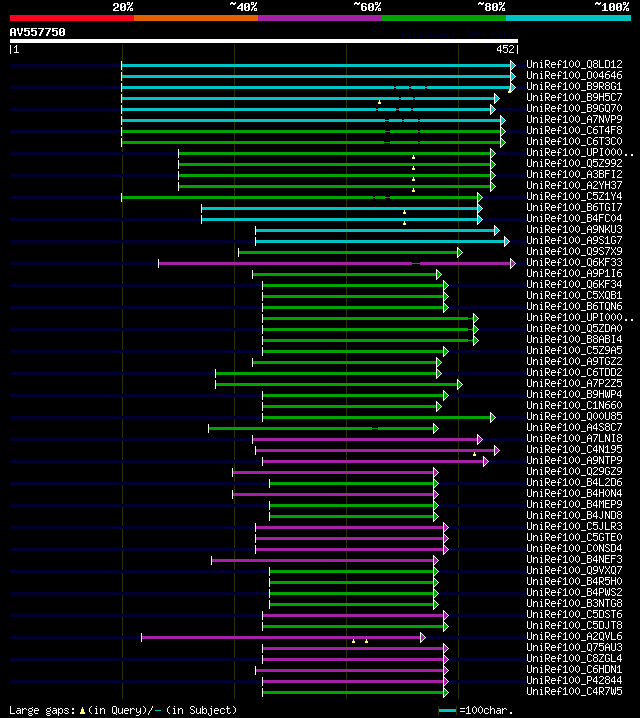Select the UniRef100_Q9VXQ7 label
The width and height of the screenshot is (640, 718).
click(x=574, y=570)
